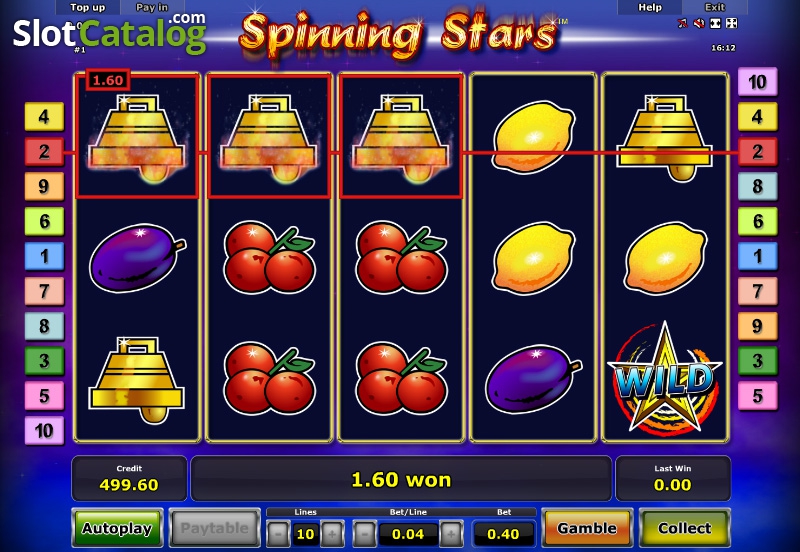Viewport: 800px width, 552px height.
Task: Increase number of lines with plus
Action: click(x=332, y=534)
